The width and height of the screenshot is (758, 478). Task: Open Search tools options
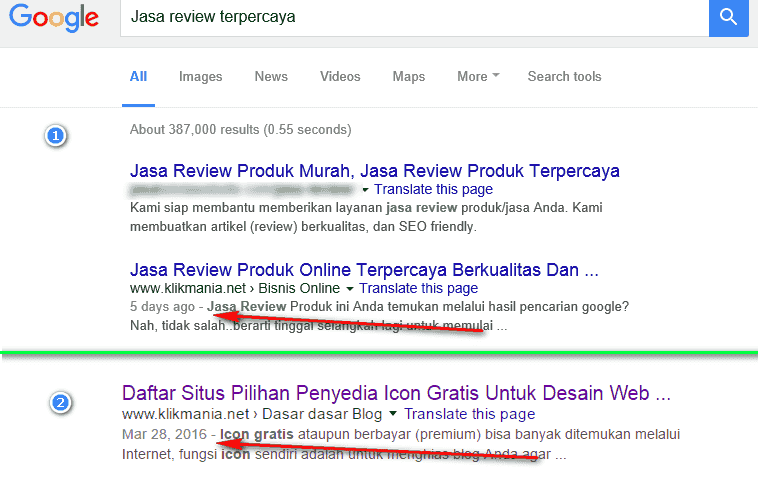click(564, 77)
